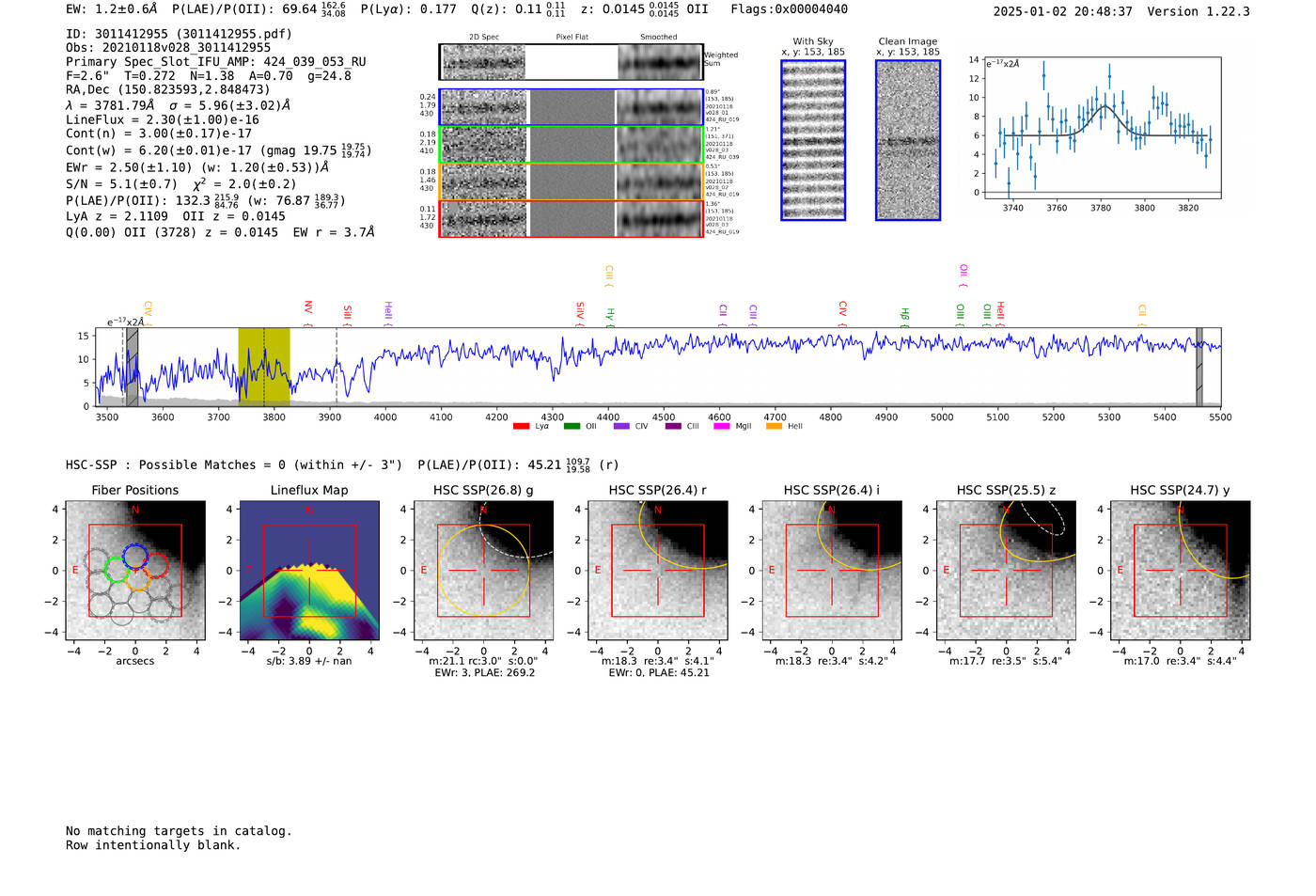Open the Fiber Positions cutout image

pos(135,571)
